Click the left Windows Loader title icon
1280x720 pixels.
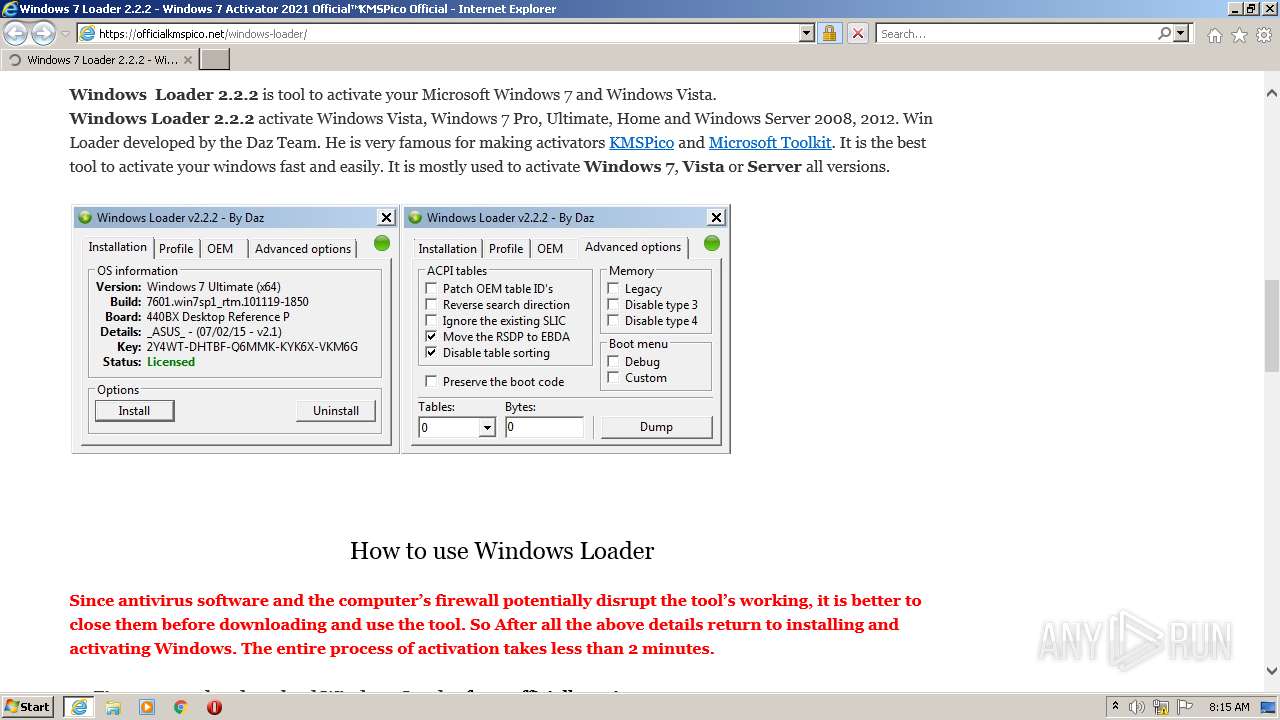point(85,218)
